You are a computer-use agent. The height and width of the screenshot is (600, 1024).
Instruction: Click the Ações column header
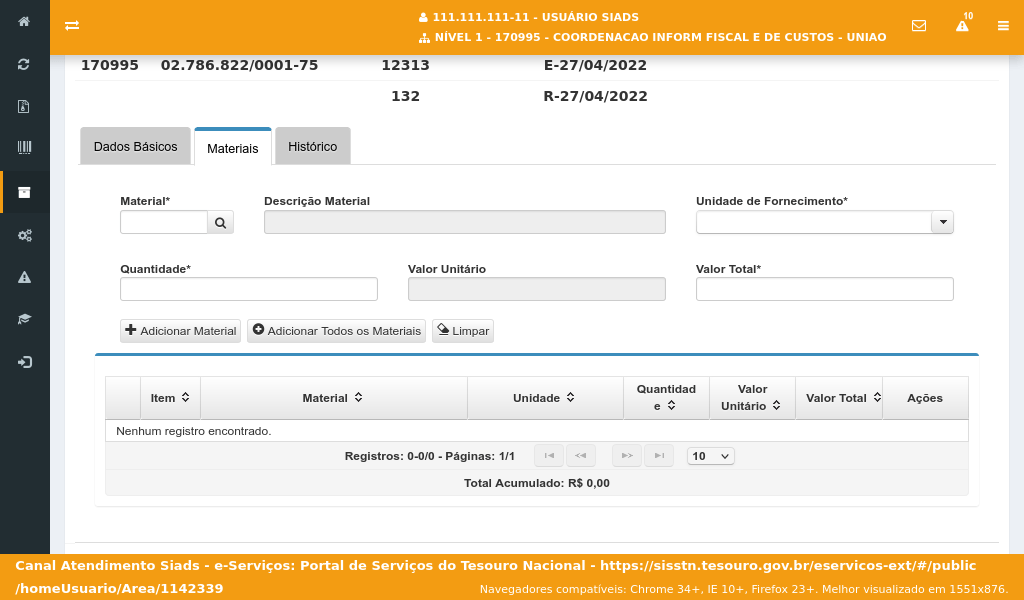(x=925, y=398)
